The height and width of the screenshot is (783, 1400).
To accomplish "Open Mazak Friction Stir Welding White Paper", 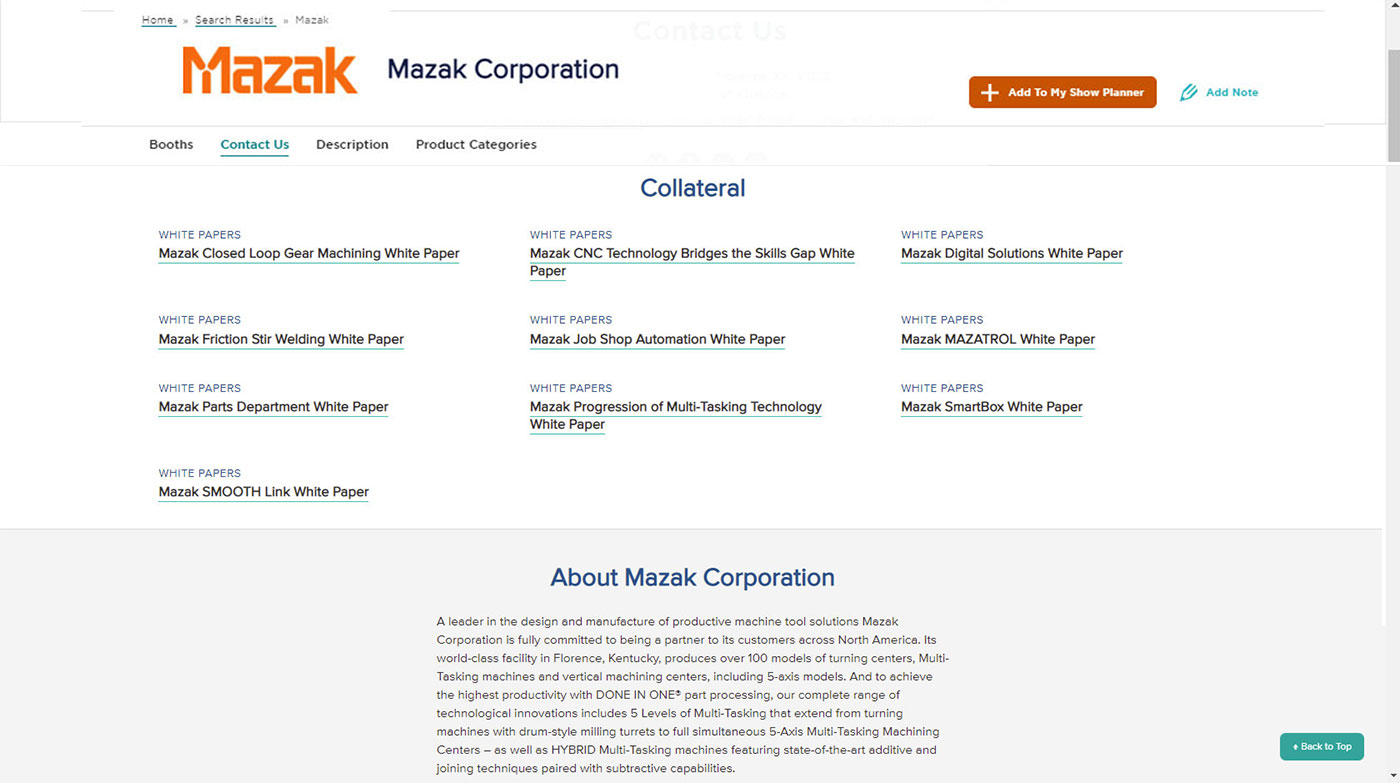I will point(281,339).
